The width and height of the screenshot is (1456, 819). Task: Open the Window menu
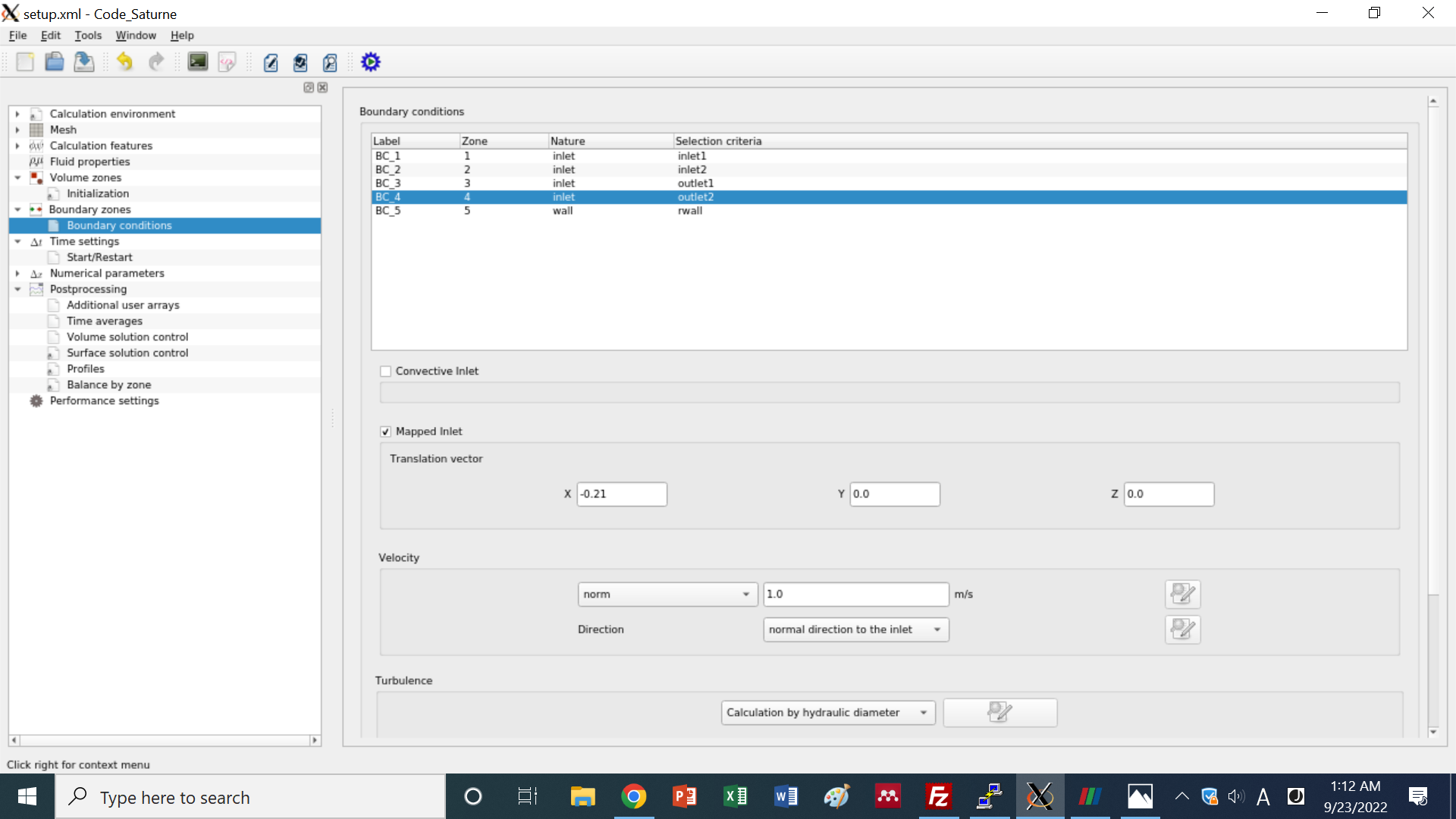(x=135, y=36)
